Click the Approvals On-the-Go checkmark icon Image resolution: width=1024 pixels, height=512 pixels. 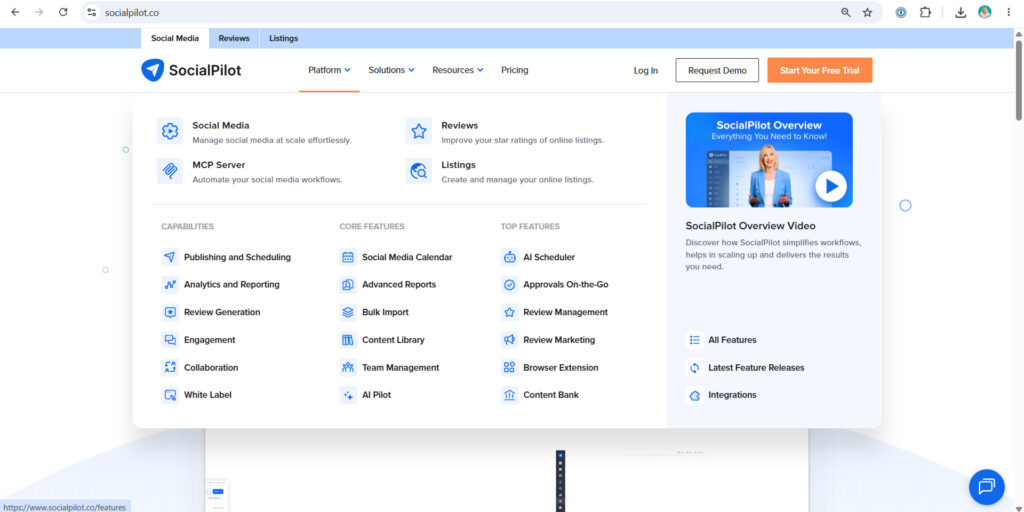pyautogui.click(x=509, y=285)
